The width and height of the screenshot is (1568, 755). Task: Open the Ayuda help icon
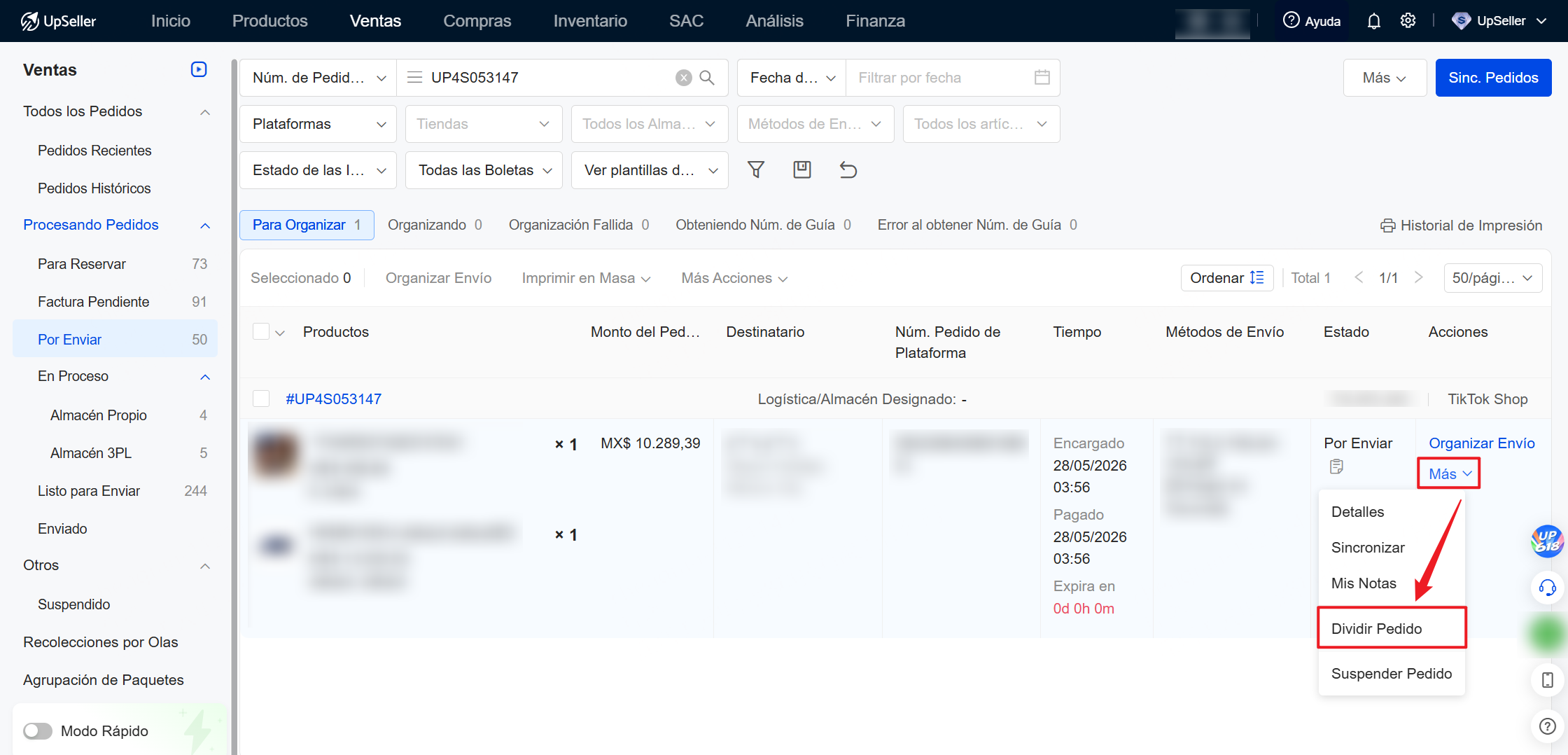pyautogui.click(x=1311, y=21)
